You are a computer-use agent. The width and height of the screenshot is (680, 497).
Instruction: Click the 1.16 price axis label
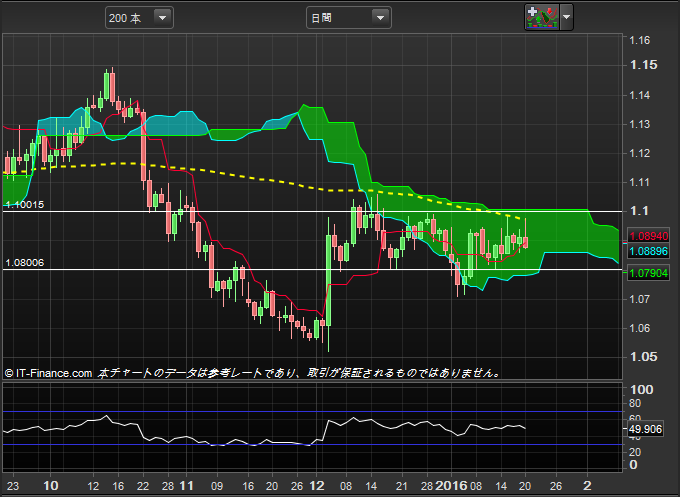click(640, 40)
